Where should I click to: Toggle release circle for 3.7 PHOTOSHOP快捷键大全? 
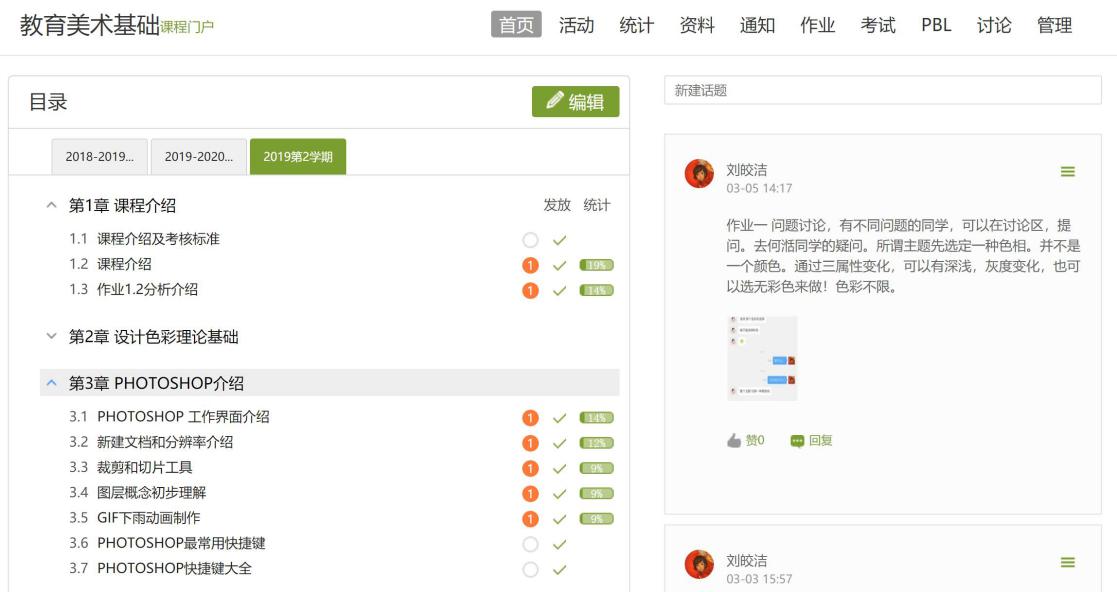530,569
